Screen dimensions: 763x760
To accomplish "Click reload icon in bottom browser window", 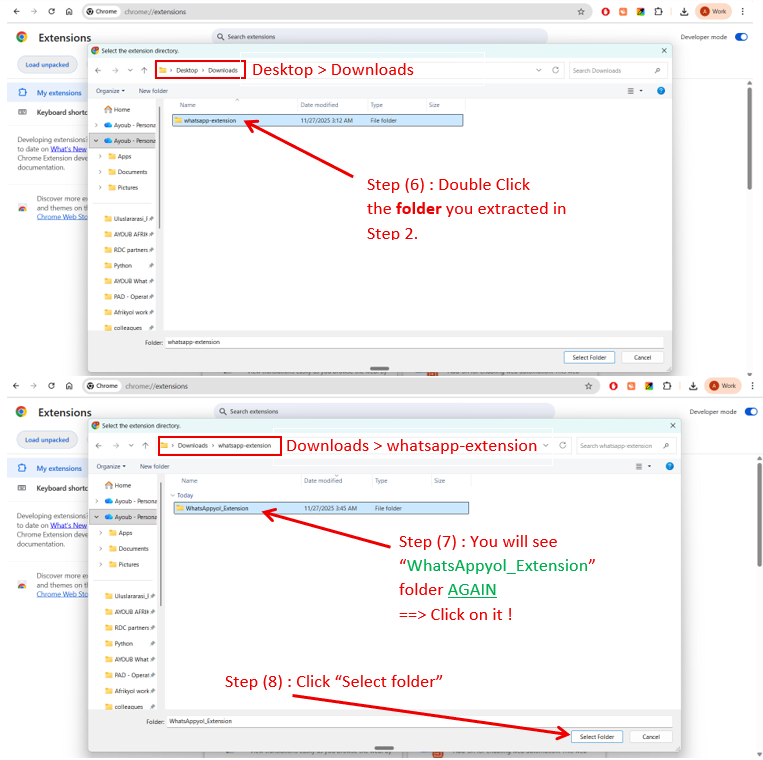I will point(51,385).
